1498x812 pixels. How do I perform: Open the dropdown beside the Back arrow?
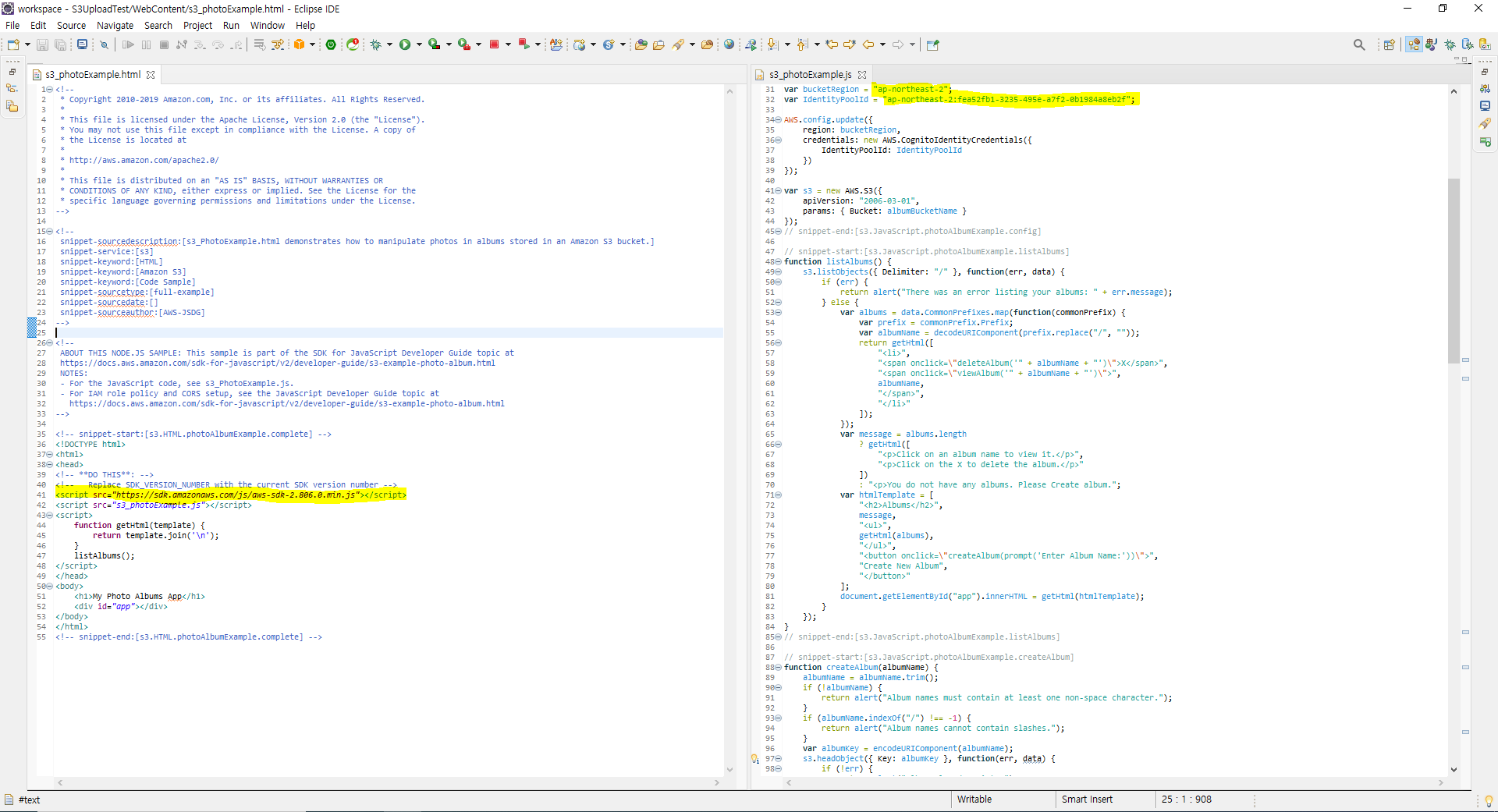[882, 44]
